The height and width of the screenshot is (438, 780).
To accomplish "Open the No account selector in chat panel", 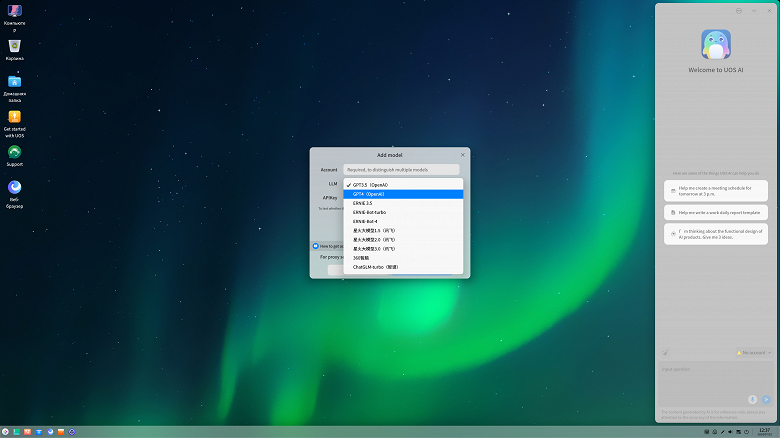I will (x=753, y=353).
